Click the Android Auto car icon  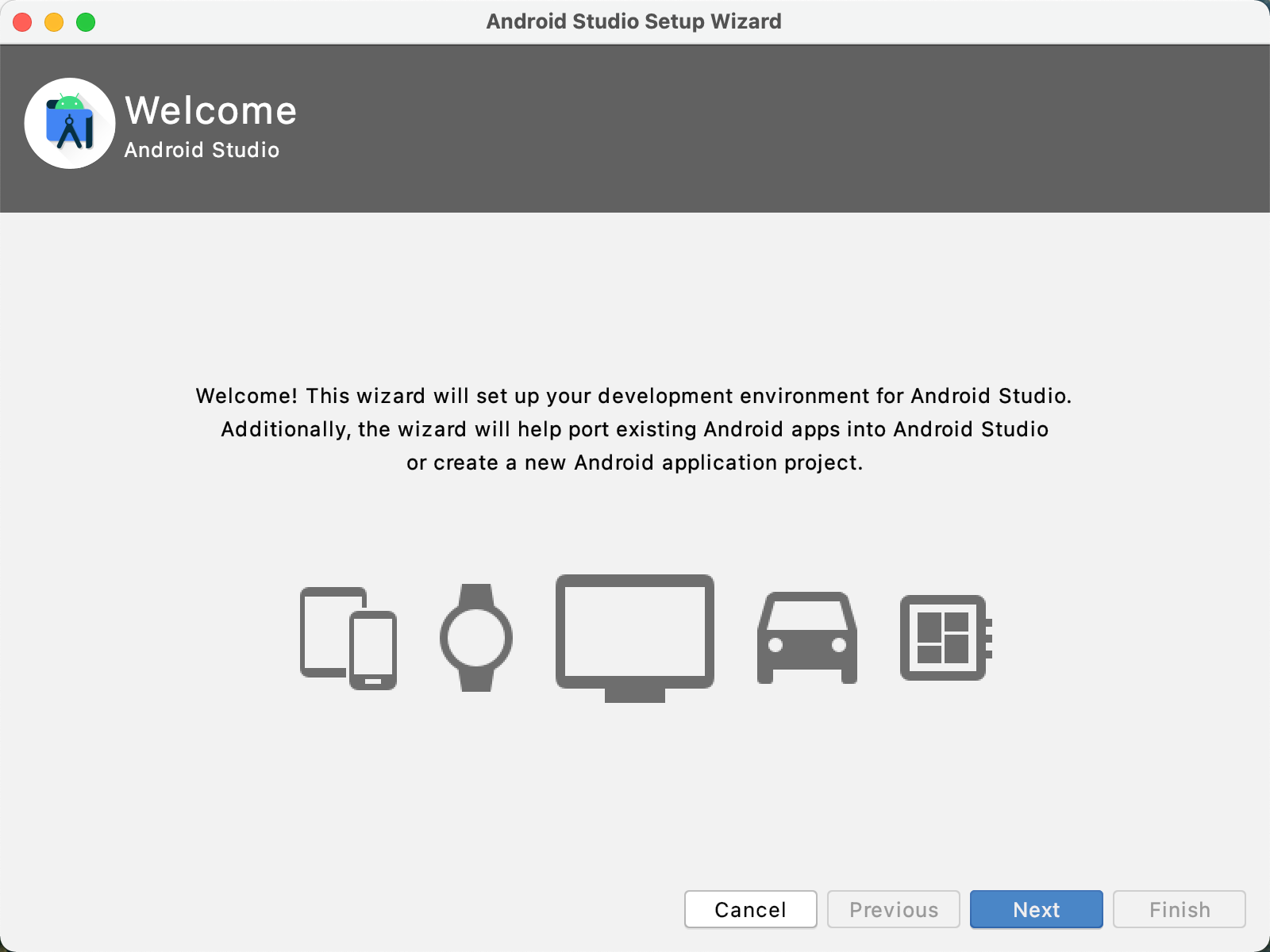click(x=807, y=638)
